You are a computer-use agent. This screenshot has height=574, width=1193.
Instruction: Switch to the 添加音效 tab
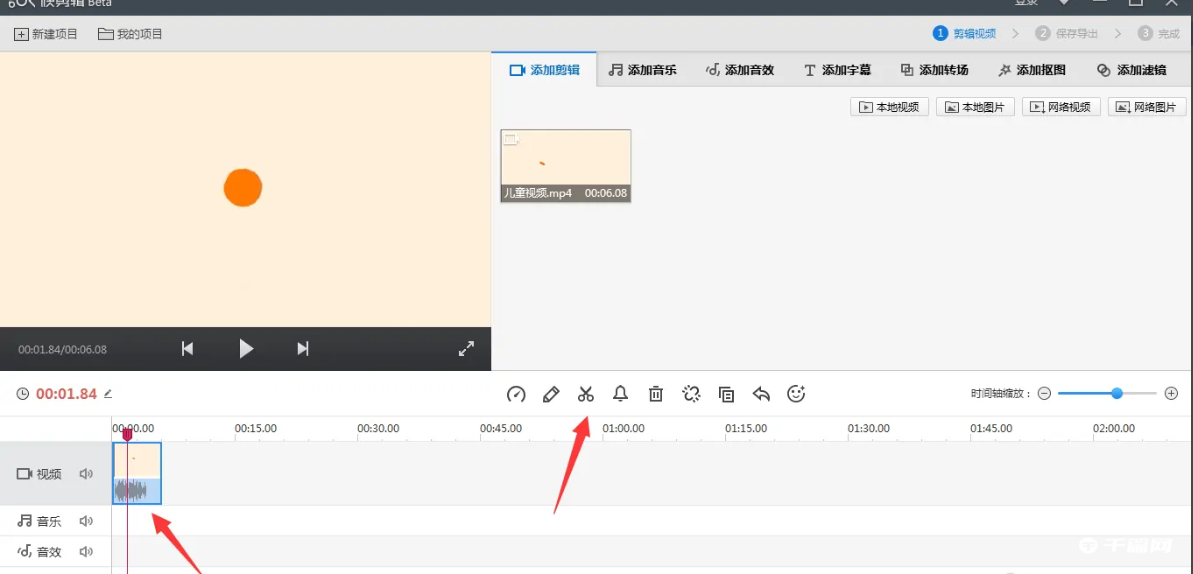740,70
